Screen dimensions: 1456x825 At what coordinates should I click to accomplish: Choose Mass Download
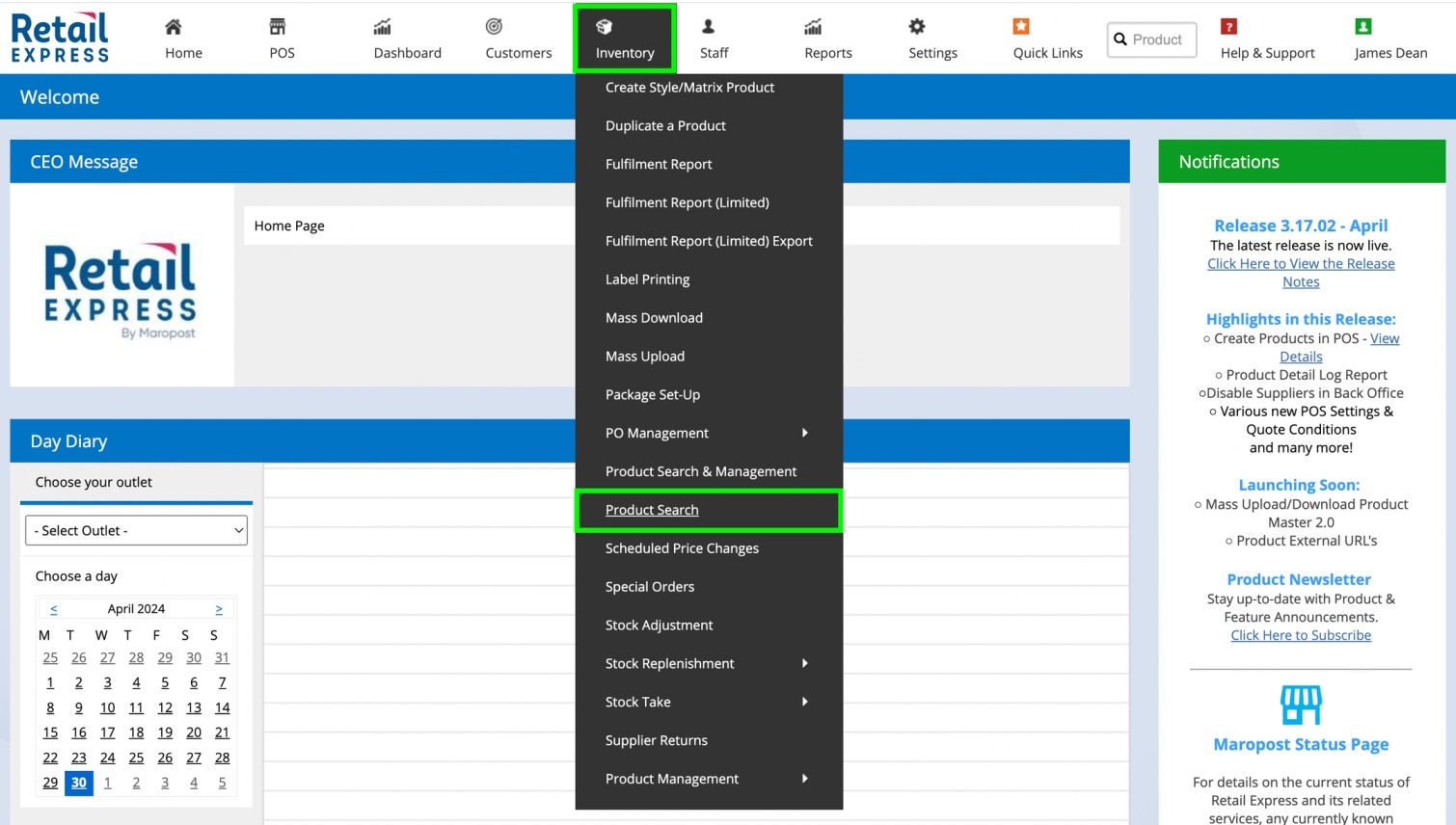coord(654,318)
